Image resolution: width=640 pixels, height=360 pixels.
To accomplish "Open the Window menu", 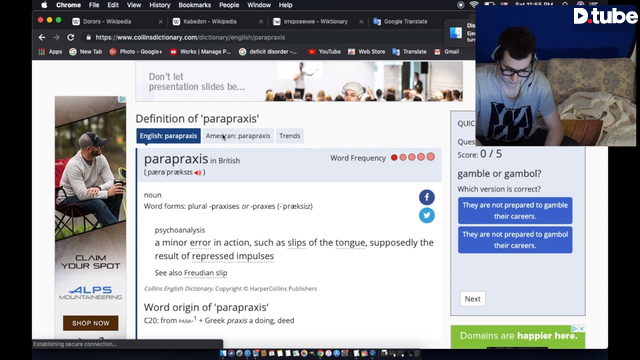I will click(259, 5).
